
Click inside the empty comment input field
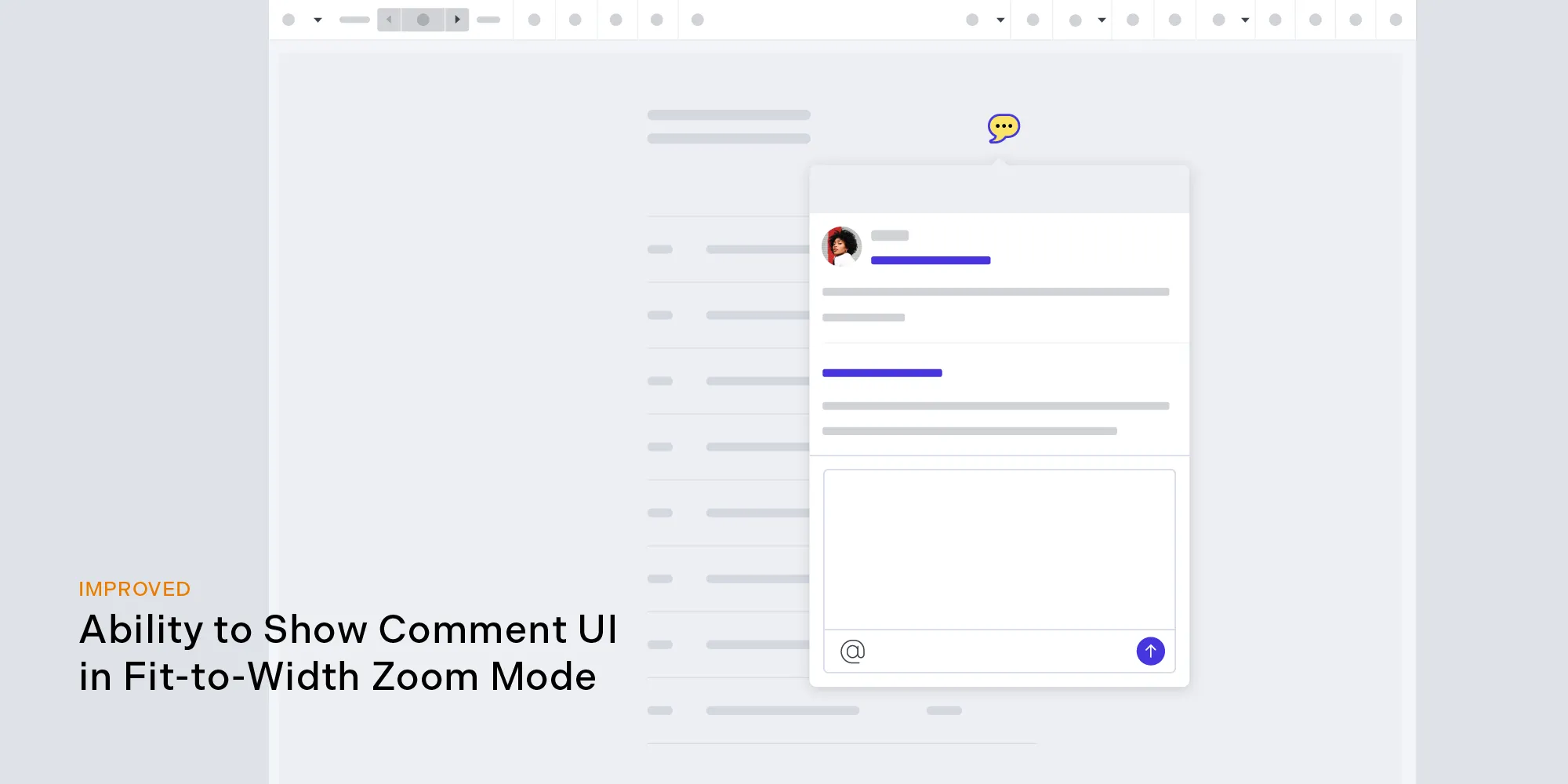click(999, 547)
